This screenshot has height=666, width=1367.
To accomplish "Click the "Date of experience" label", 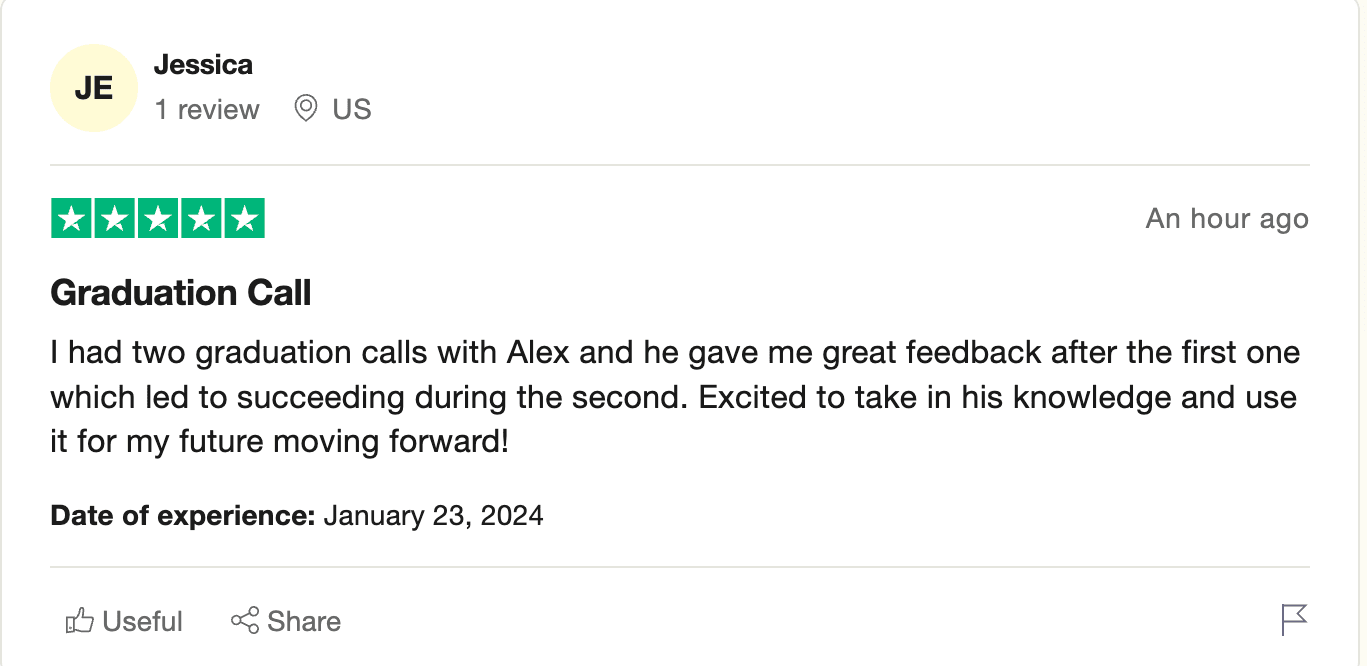I will point(183,516).
